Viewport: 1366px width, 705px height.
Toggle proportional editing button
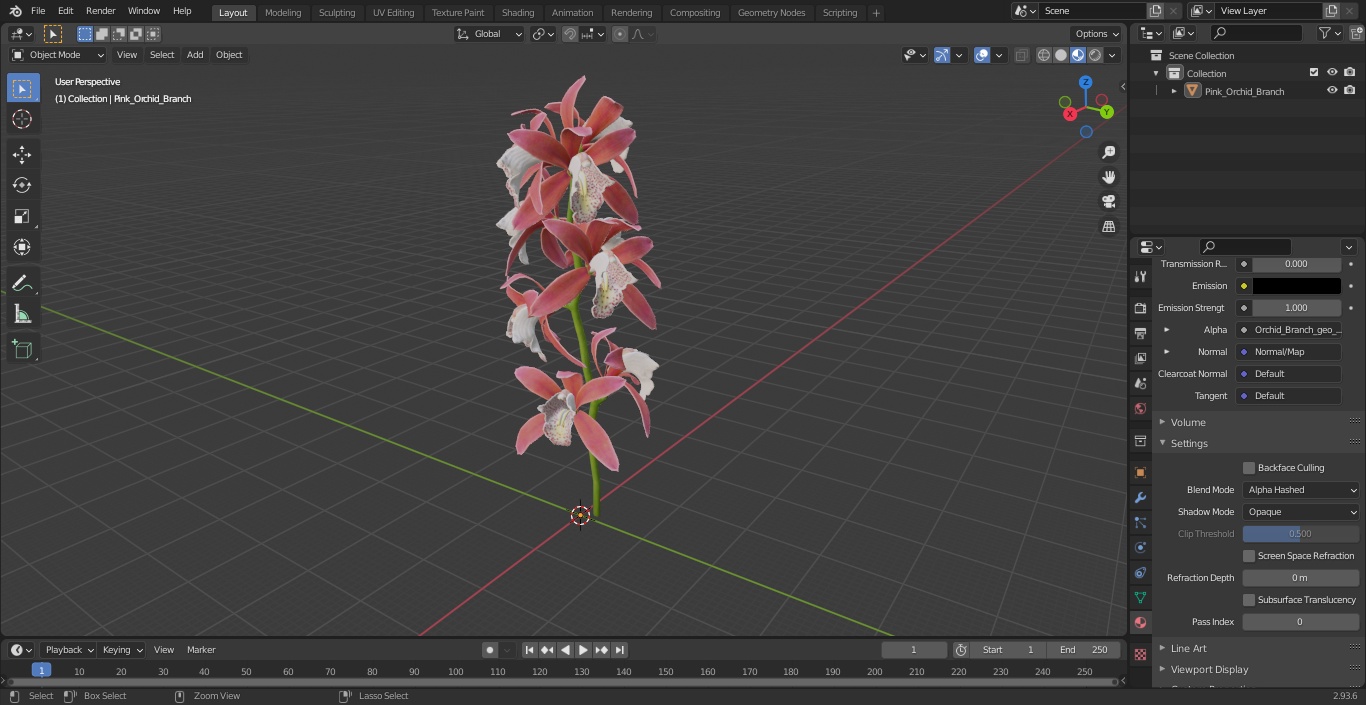click(620, 34)
